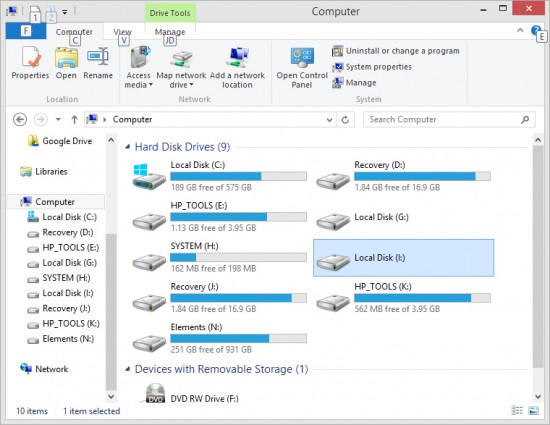Click the Rename ribbon icon
The width and height of the screenshot is (550, 425).
(98, 57)
